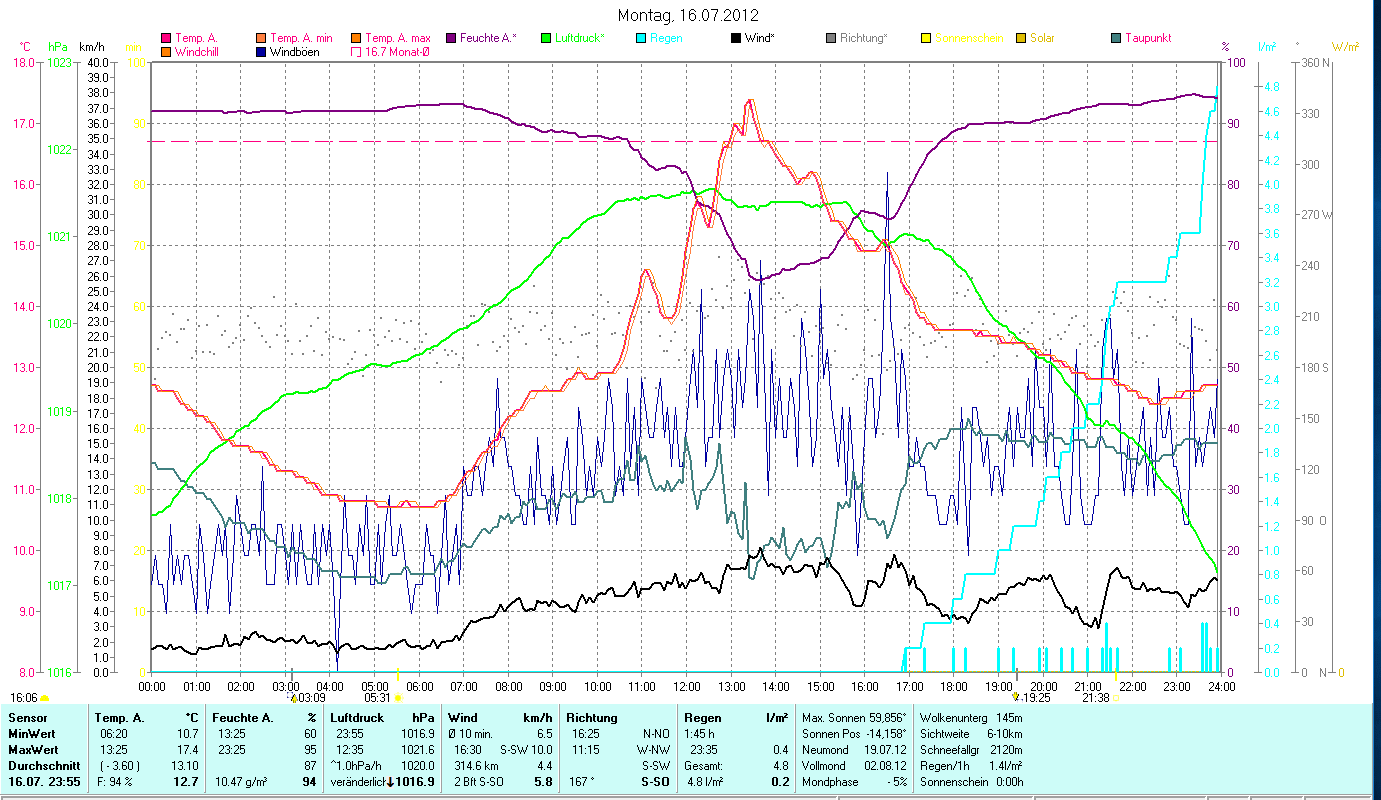Viewport: 1381px width, 800px height.
Task: Click the black Wind* legend swatch
Action: pos(735,38)
